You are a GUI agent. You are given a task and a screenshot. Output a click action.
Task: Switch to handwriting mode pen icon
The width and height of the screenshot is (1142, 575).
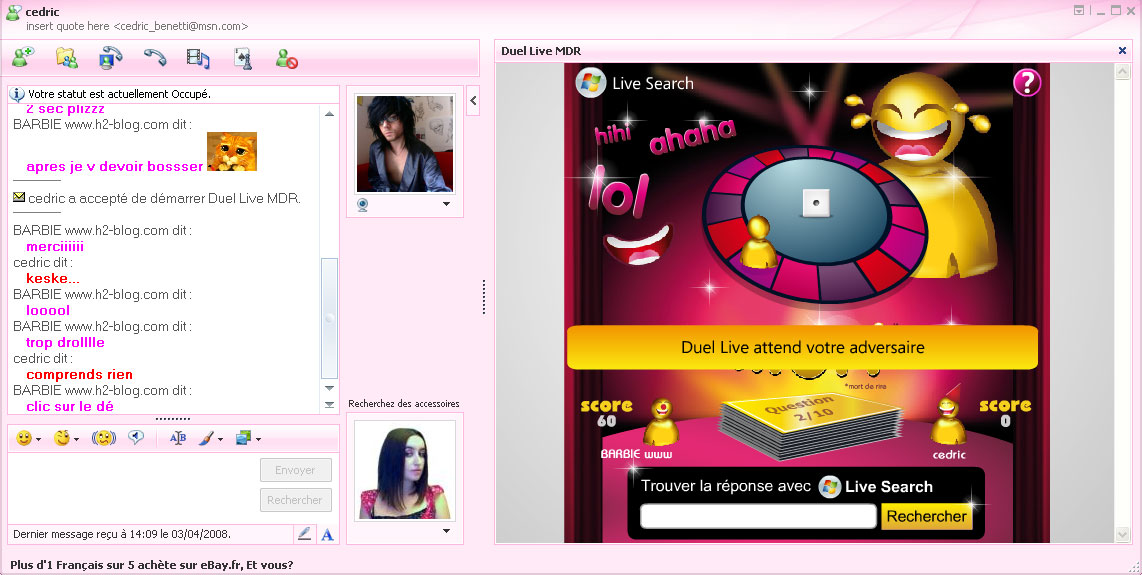304,534
